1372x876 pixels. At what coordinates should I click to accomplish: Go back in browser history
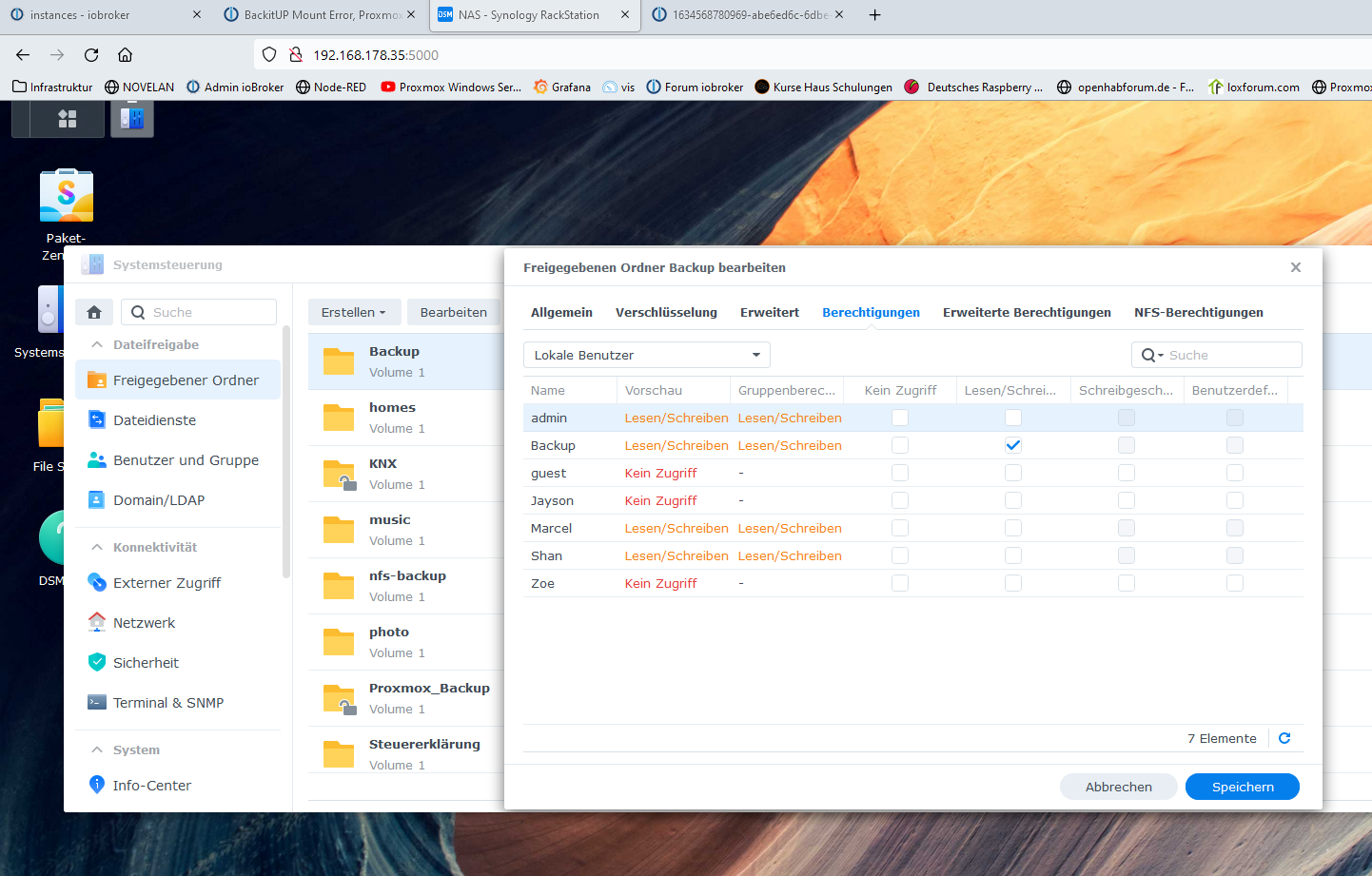point(23,55)
